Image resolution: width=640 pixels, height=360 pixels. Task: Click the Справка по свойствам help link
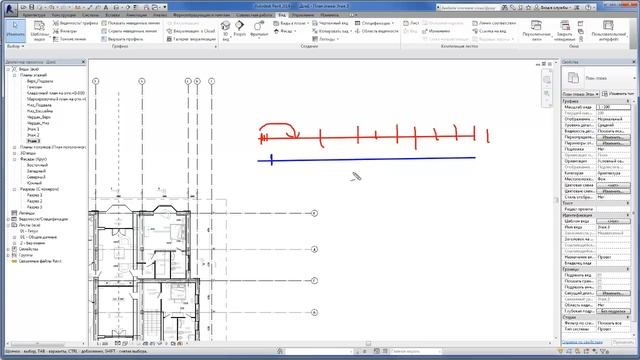582,342
